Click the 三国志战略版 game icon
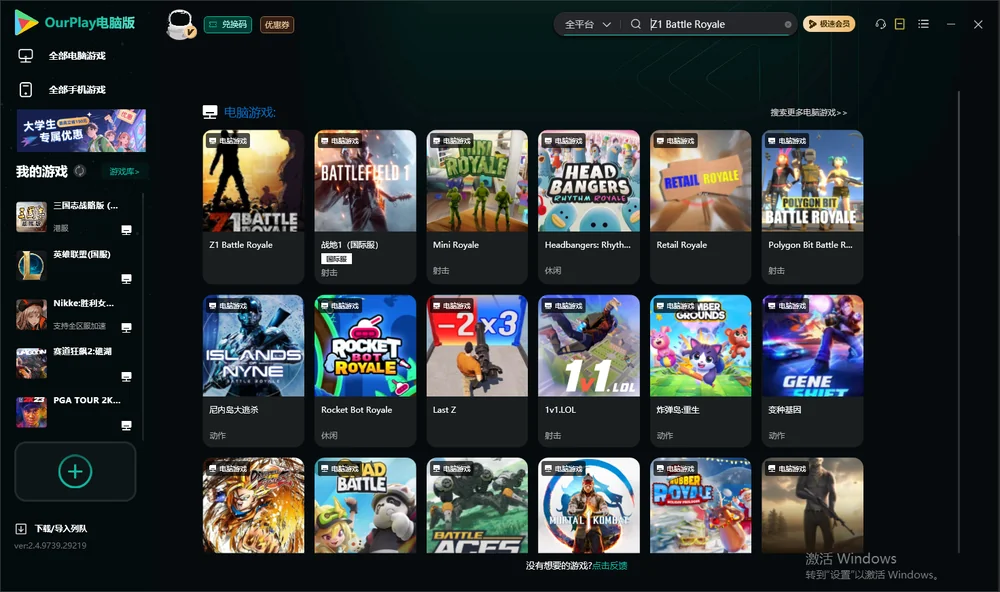The width and height of the screenshot is (1000, 592). (31, 217)
